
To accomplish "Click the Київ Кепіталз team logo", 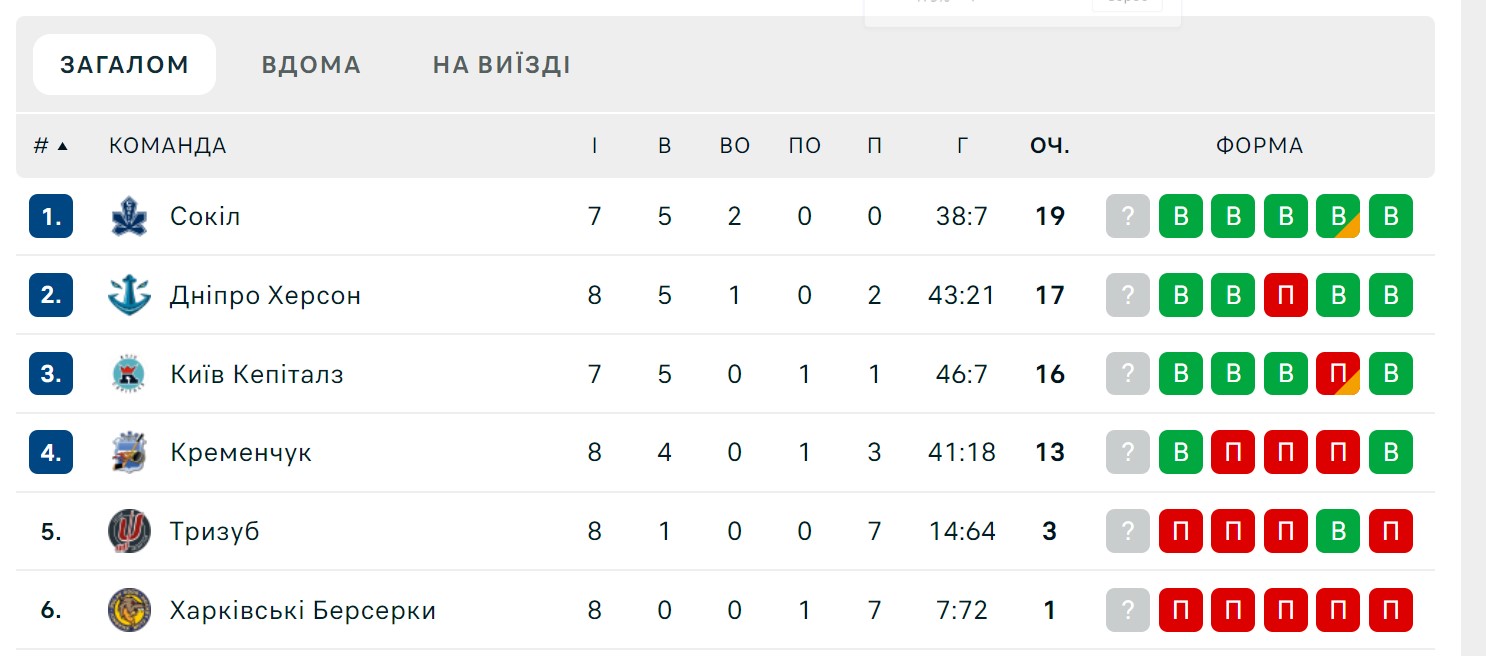I will coord(129,374).
